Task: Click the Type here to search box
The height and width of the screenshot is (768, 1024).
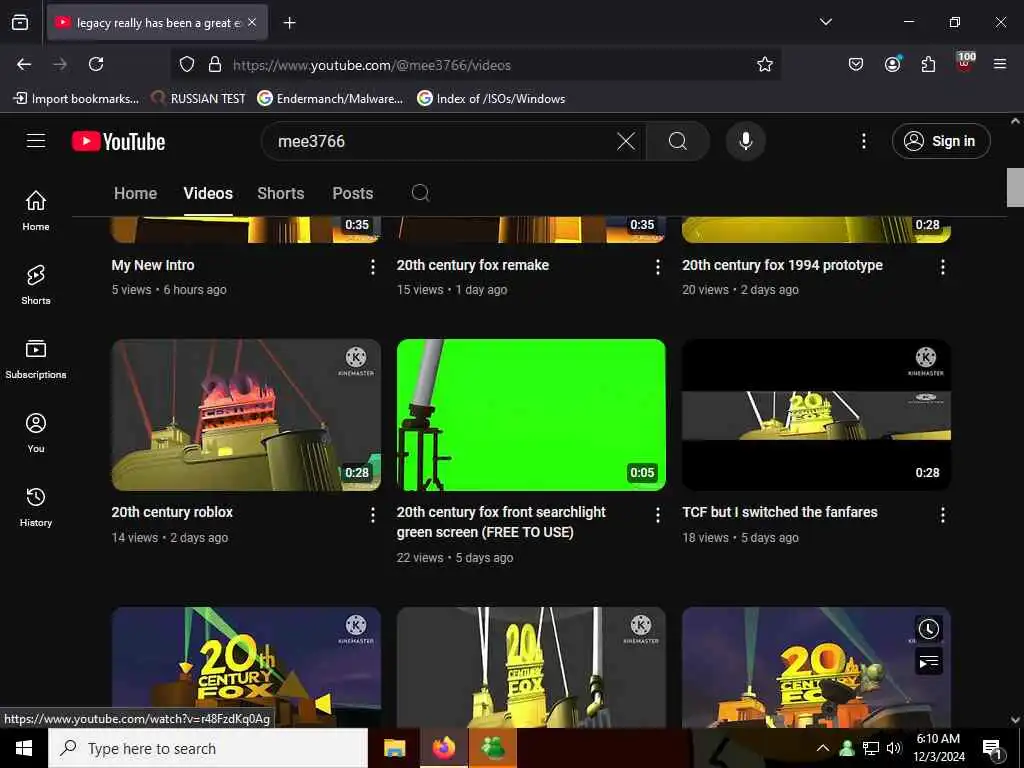Action: pyautogui.click(x=208, y=748)
